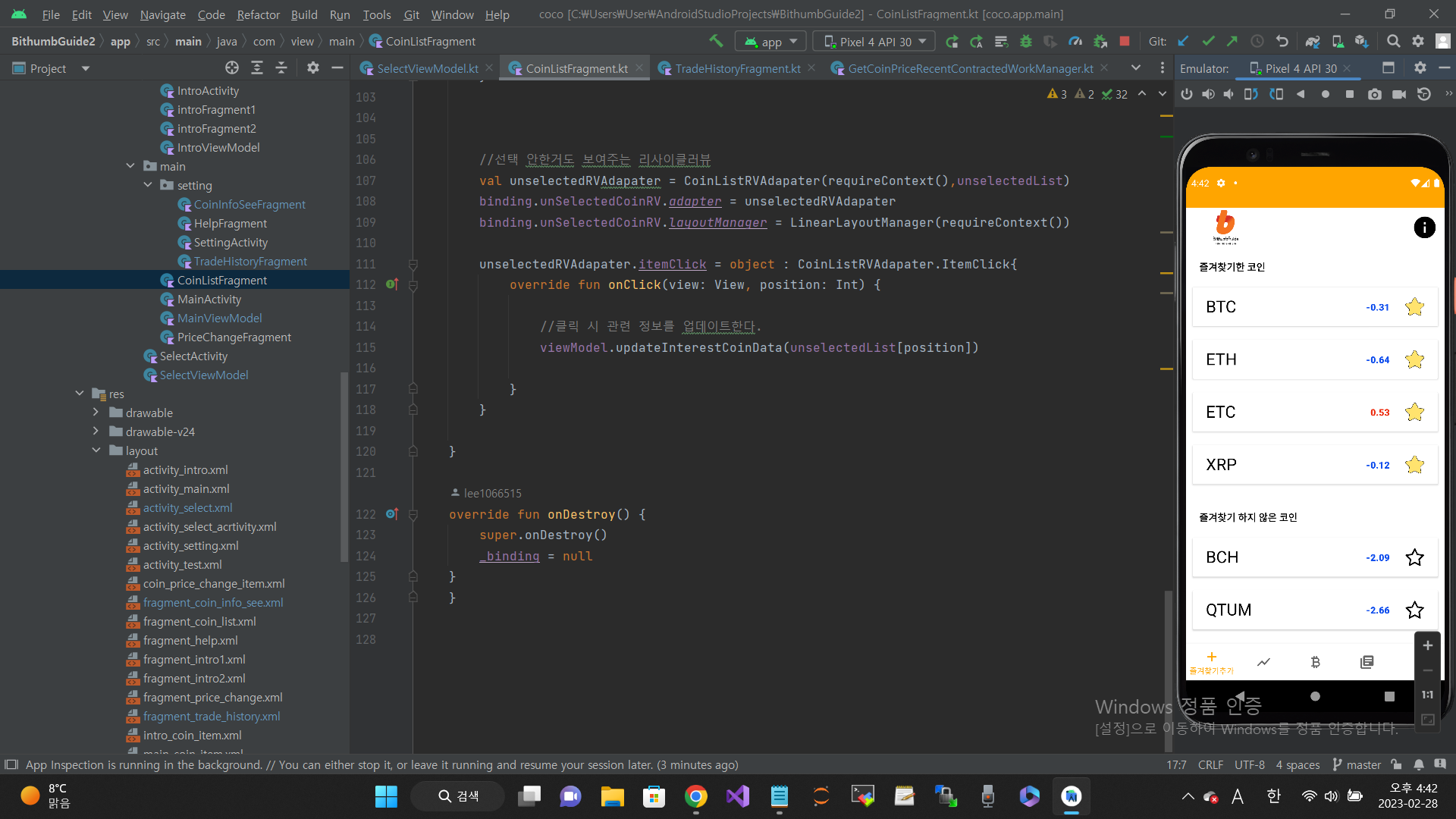Click the emulator Volume Down icon
This screenshot has width=1456, height=819.
(x=1228, y=94)
